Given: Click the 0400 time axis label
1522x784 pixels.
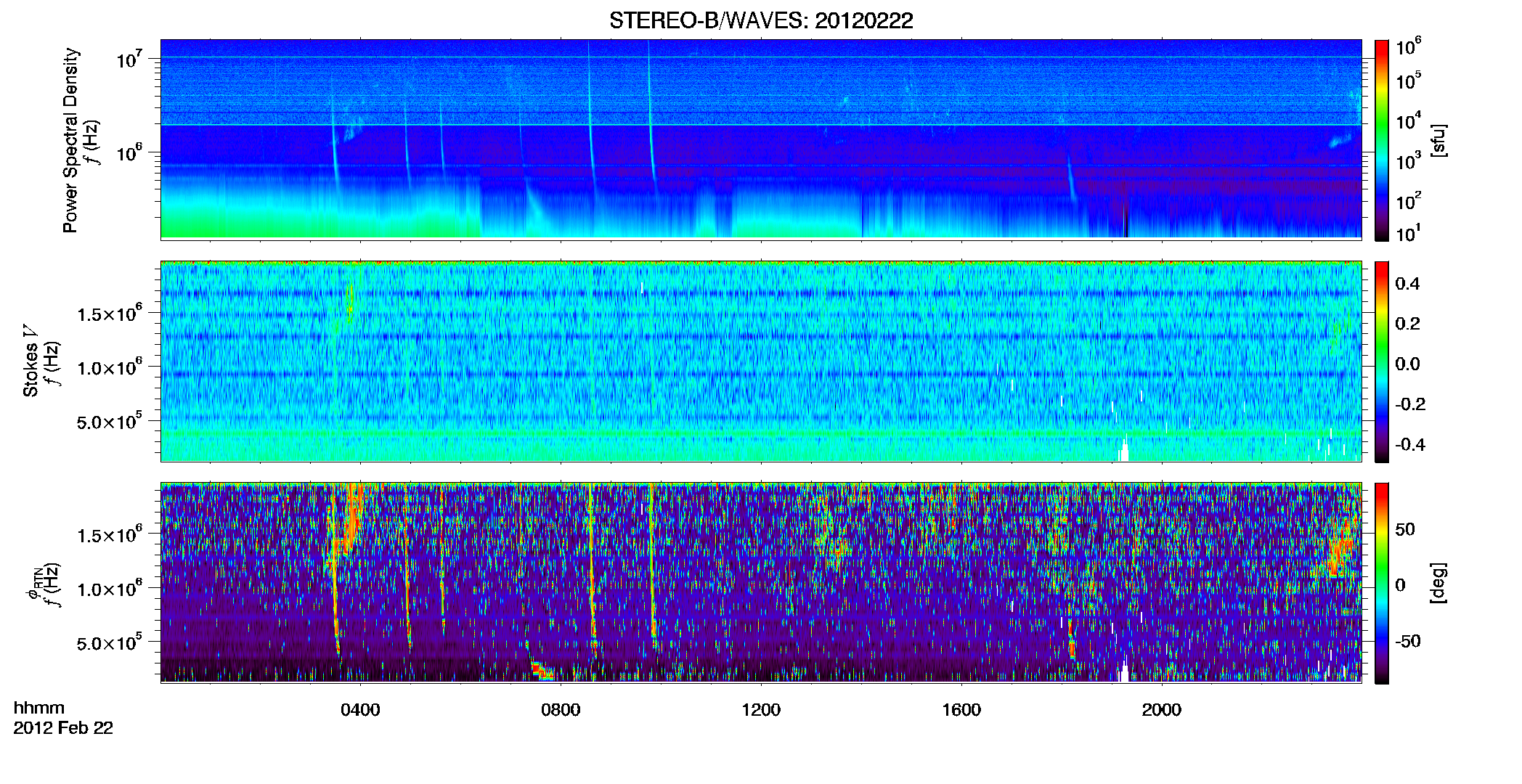Looking at the screenshot, I should 360,710.
